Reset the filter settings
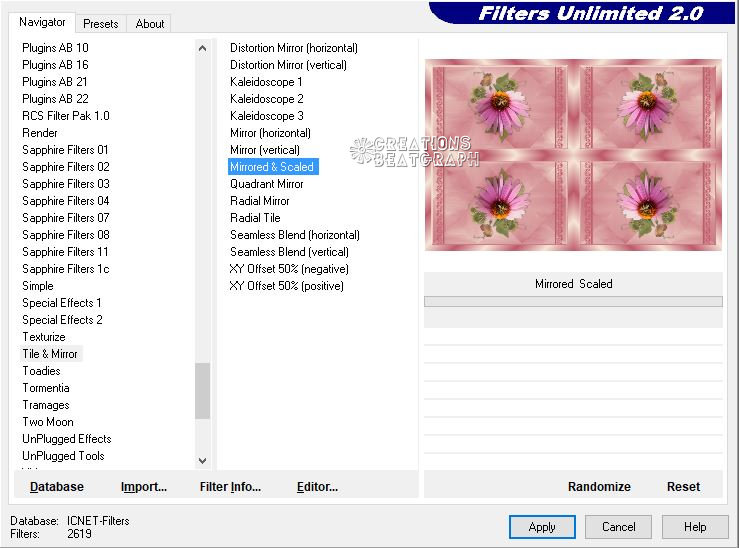The height and width of the screenshot is (548, 739). coord(683,487)
